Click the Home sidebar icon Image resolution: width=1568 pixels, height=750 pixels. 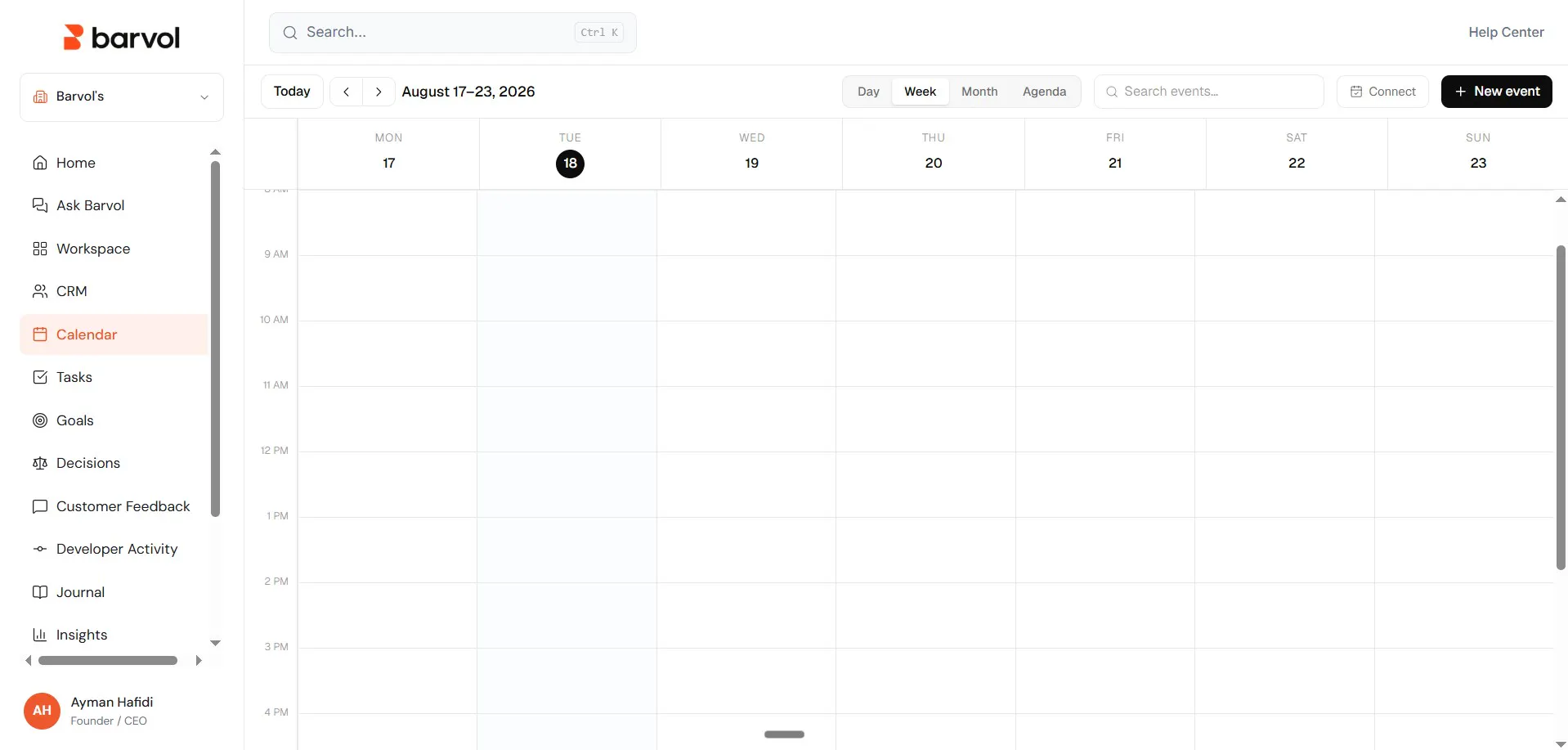[39, 163]
